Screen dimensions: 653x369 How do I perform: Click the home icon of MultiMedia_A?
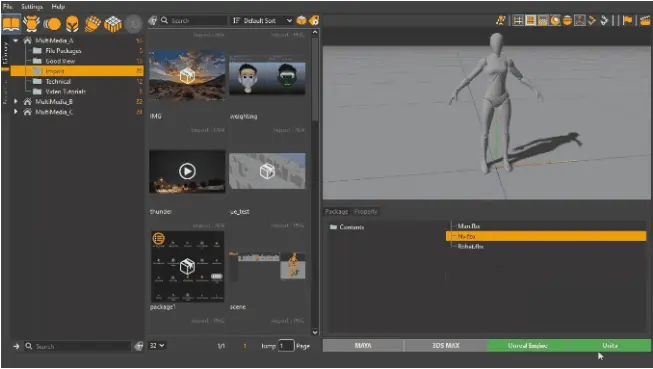click(x=27, y=40)
